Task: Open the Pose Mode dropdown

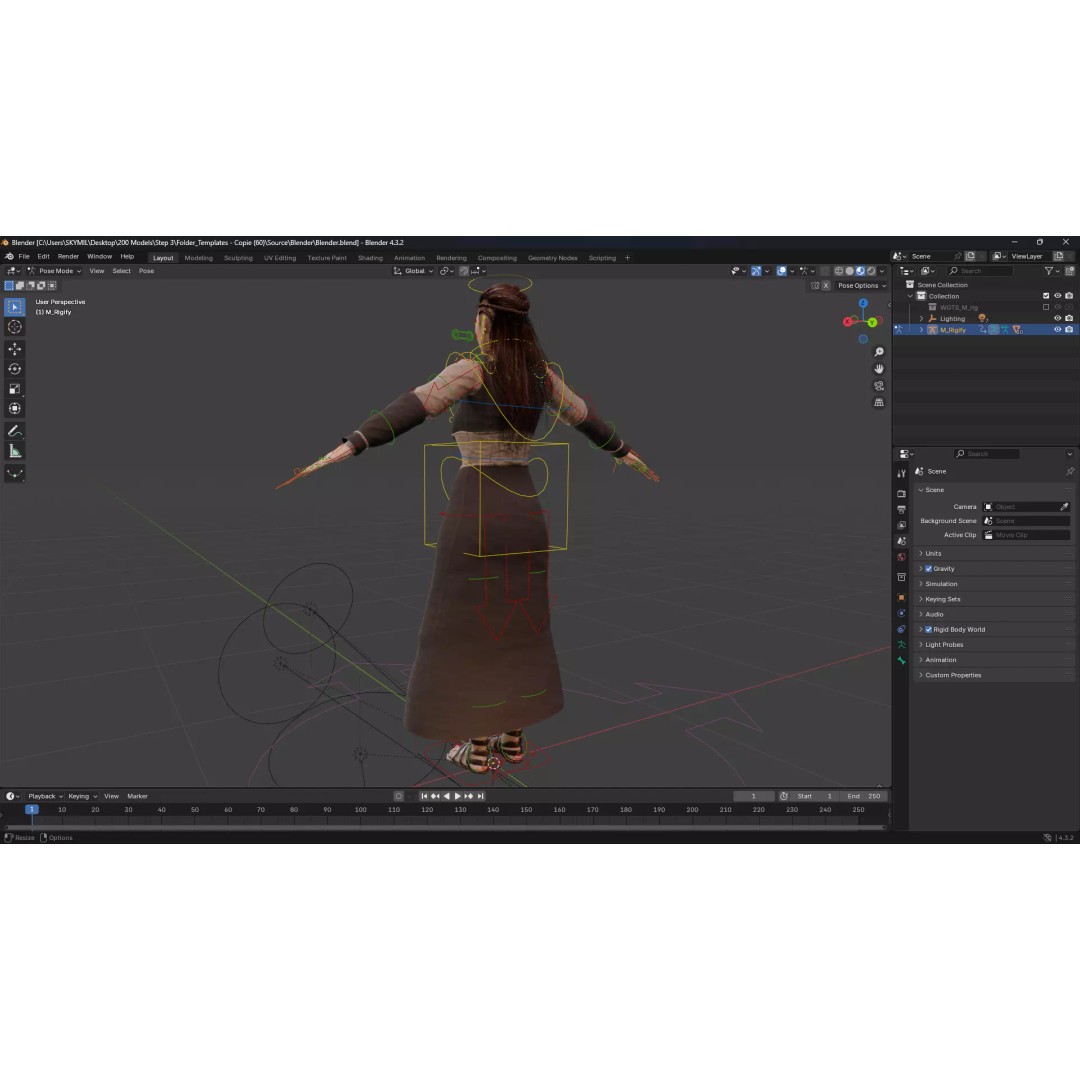Action: 54,271
